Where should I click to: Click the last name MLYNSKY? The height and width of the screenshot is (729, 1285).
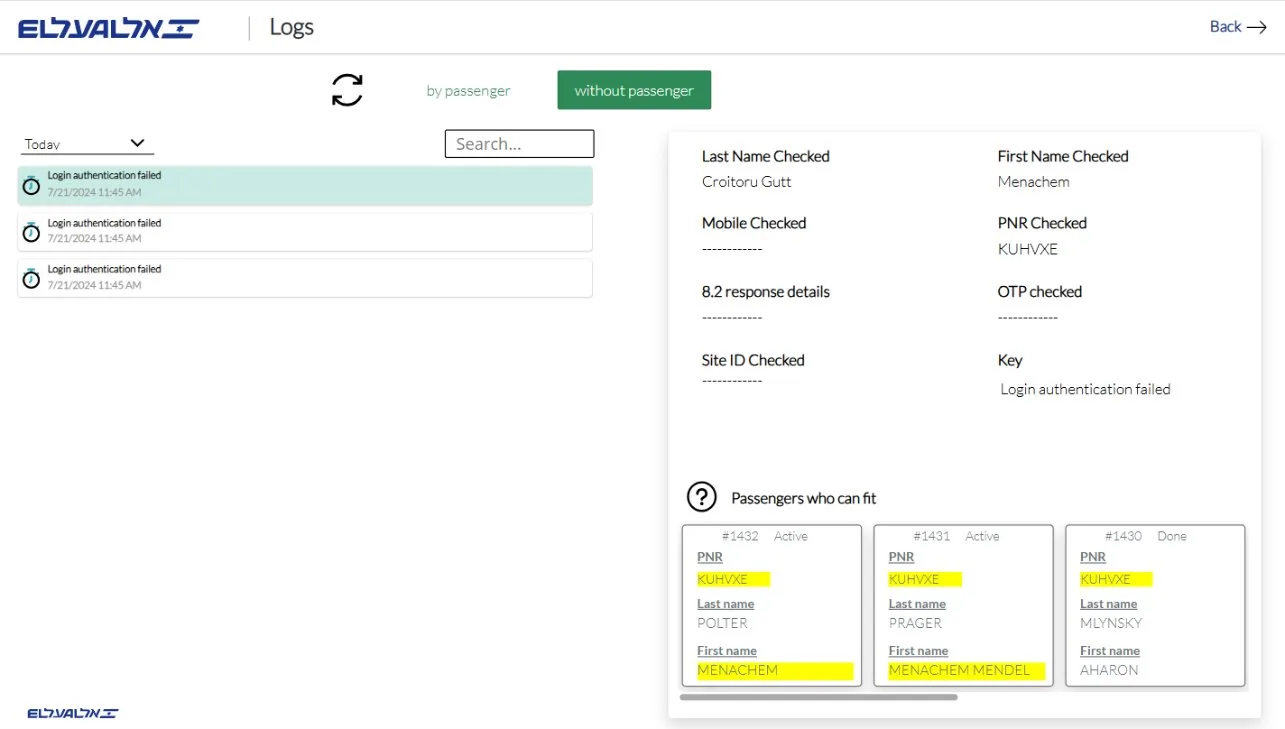(1111, 623)
